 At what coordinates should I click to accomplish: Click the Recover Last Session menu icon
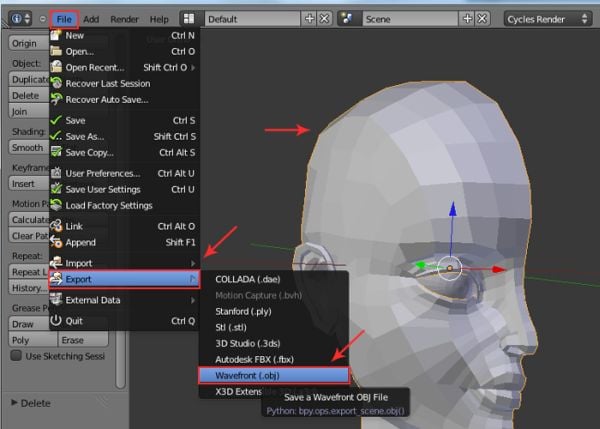coord(56,83)
